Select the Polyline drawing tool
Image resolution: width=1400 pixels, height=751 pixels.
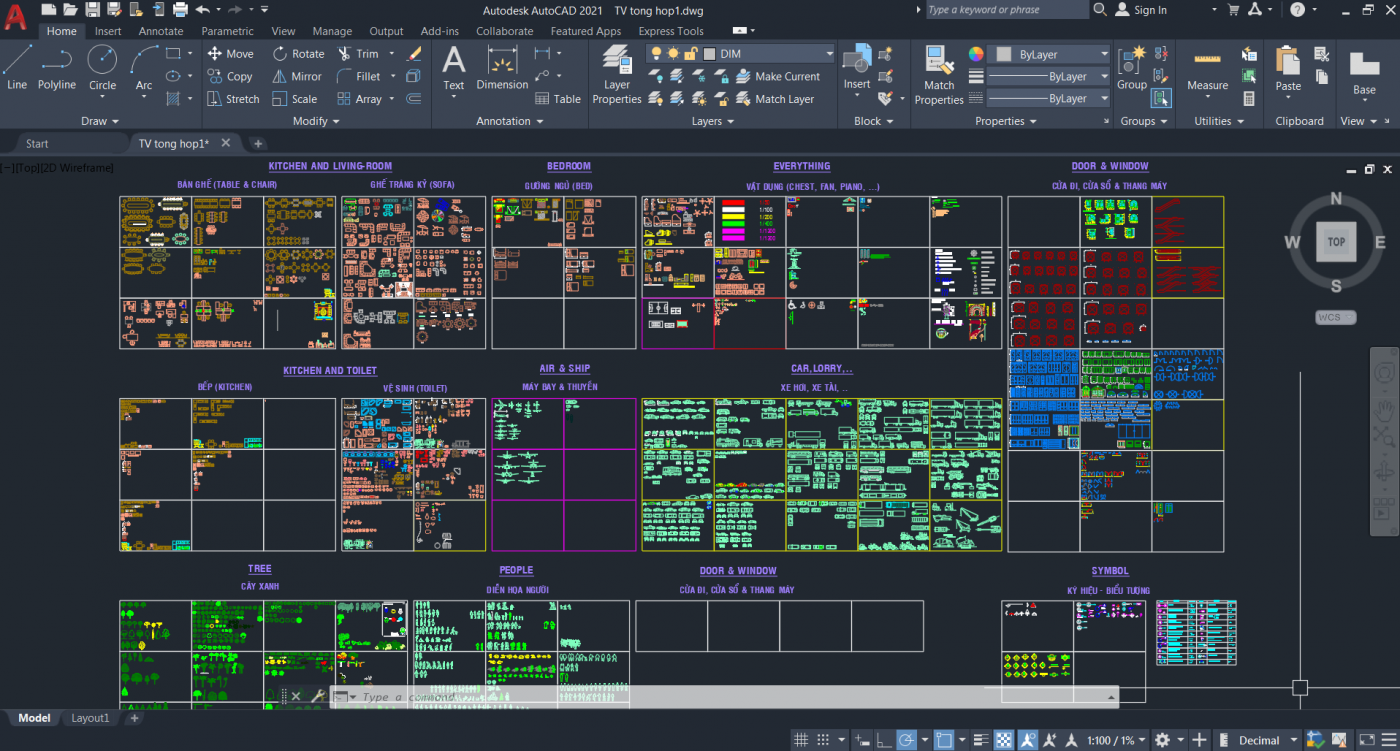(57, 68)
